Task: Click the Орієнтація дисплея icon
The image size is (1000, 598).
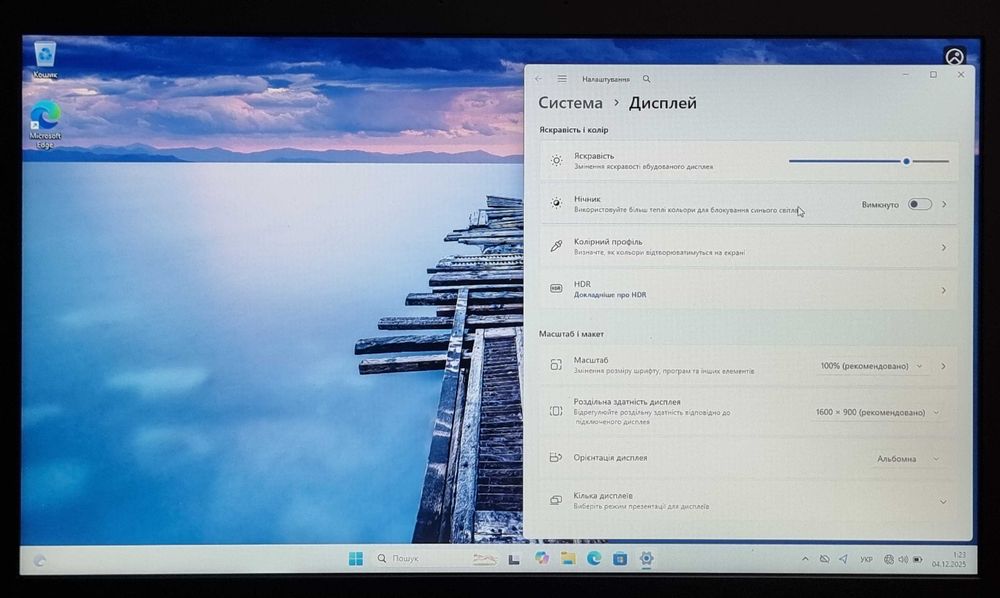Action: [x=556, y=457]
